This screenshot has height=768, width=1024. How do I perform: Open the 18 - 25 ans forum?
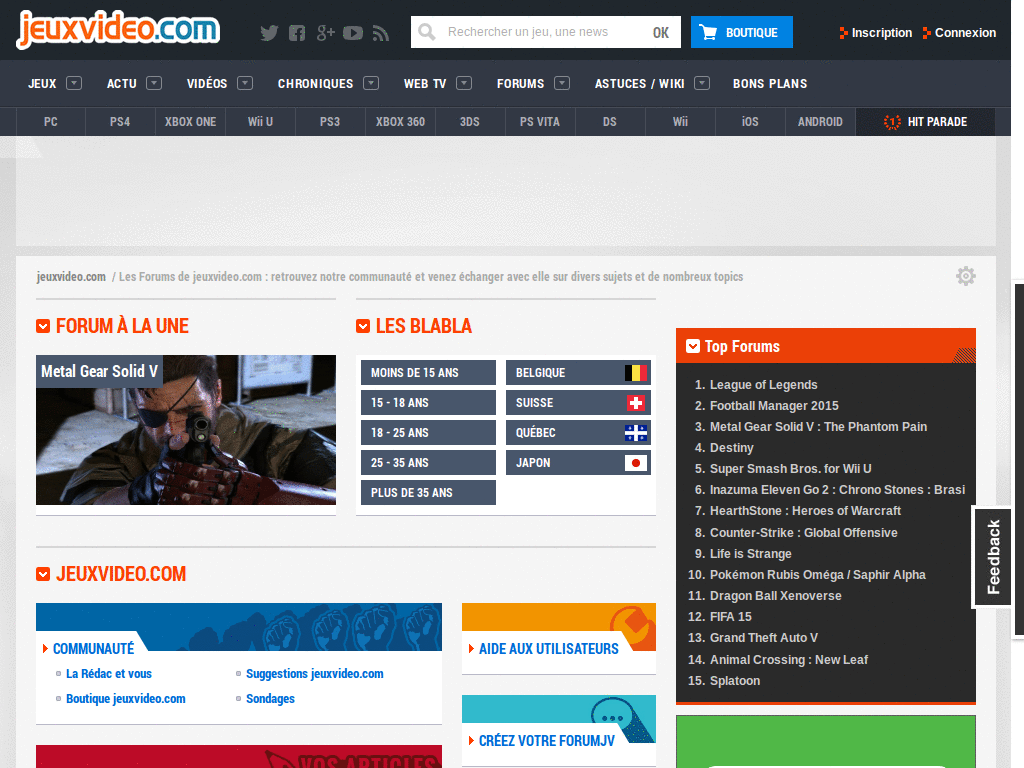pyautogui.click(x=428, y=433)
